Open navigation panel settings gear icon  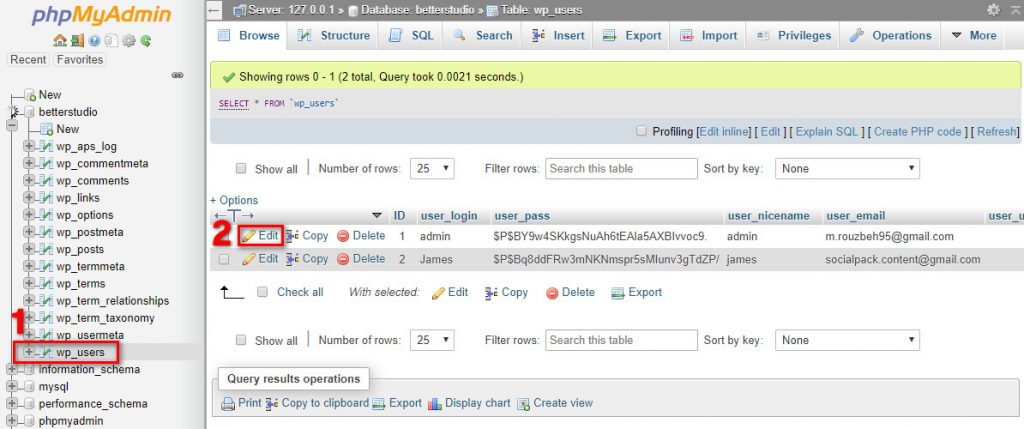tap(129, 40)
